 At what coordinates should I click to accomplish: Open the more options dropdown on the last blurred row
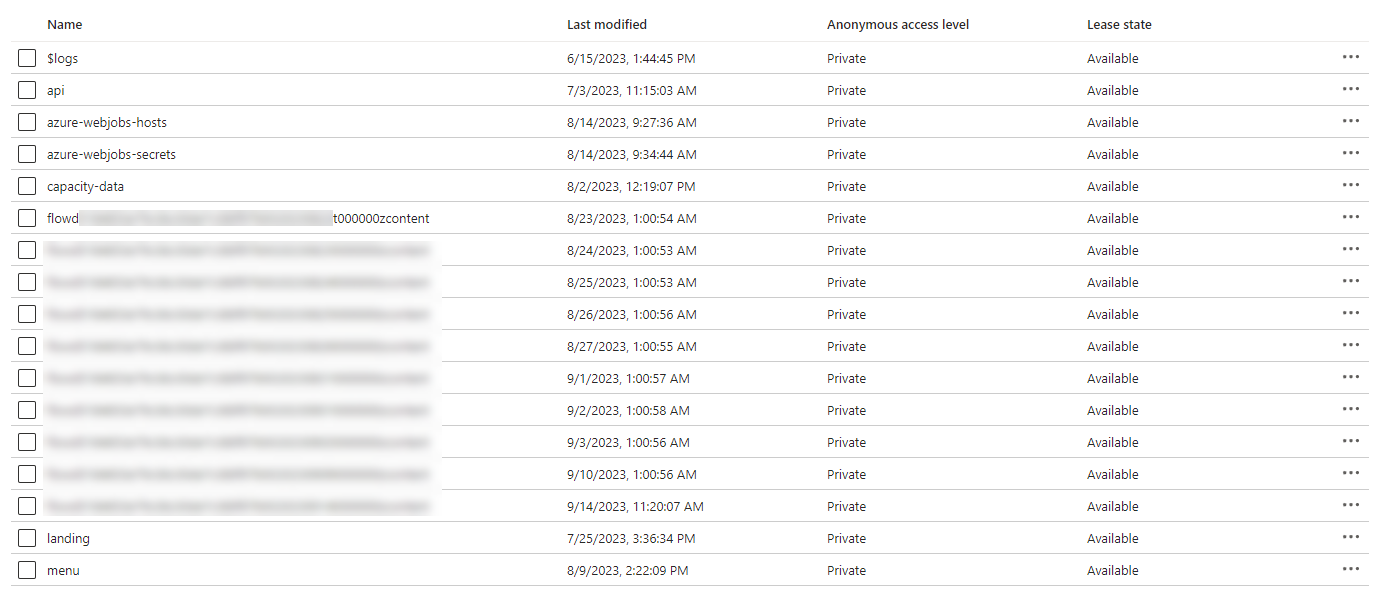tap(1351, 505)
